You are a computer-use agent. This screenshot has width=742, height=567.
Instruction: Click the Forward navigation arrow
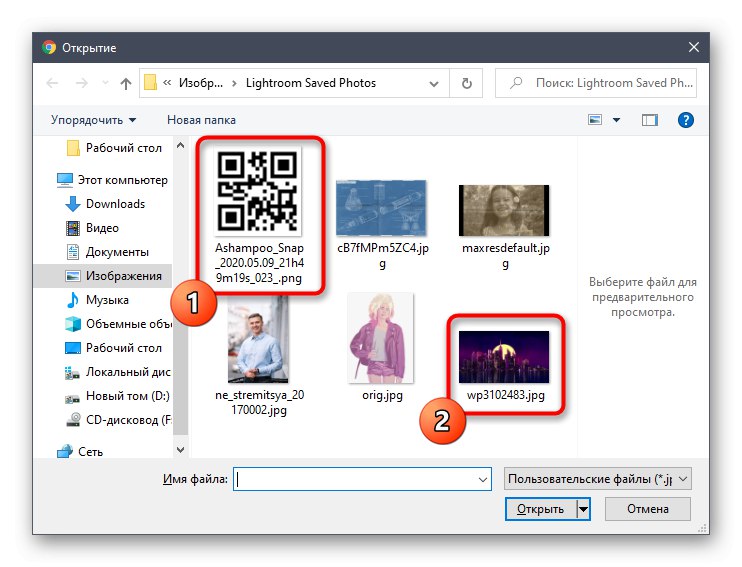pyautogui.click(x=81, y=83)
